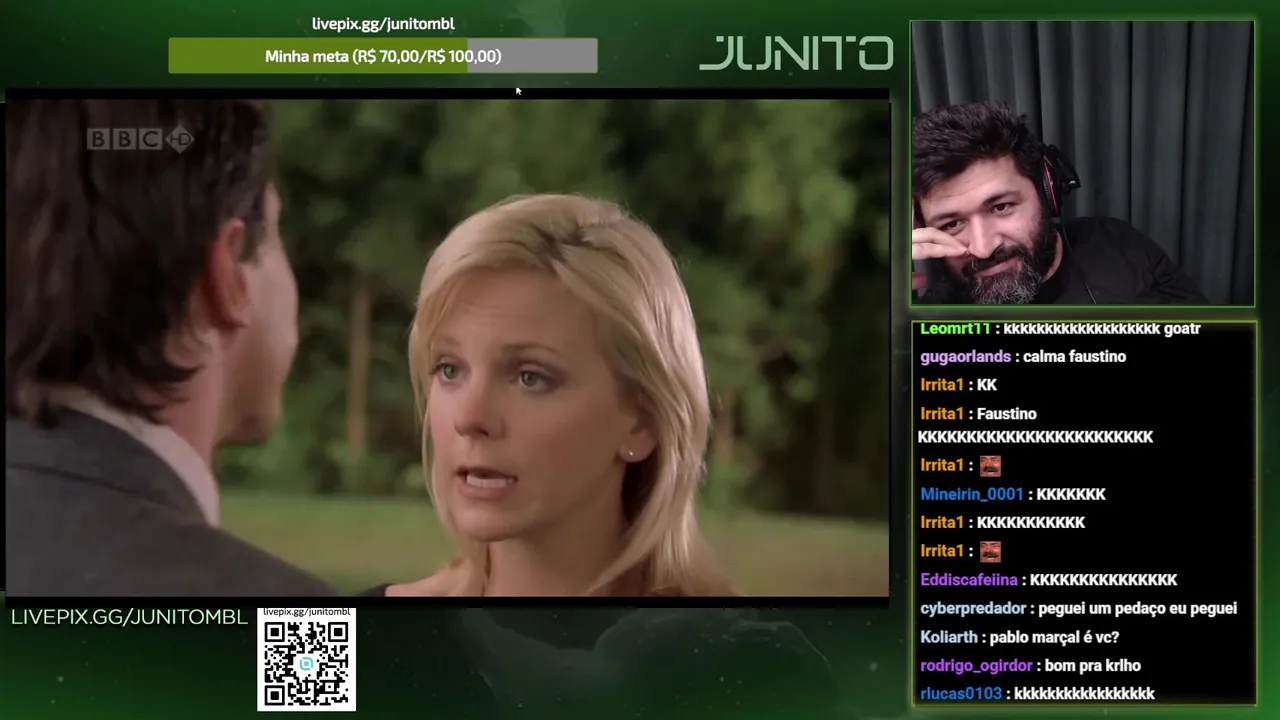Click username rodrigo_ogirdor in chat

click(x=976, y=666)
